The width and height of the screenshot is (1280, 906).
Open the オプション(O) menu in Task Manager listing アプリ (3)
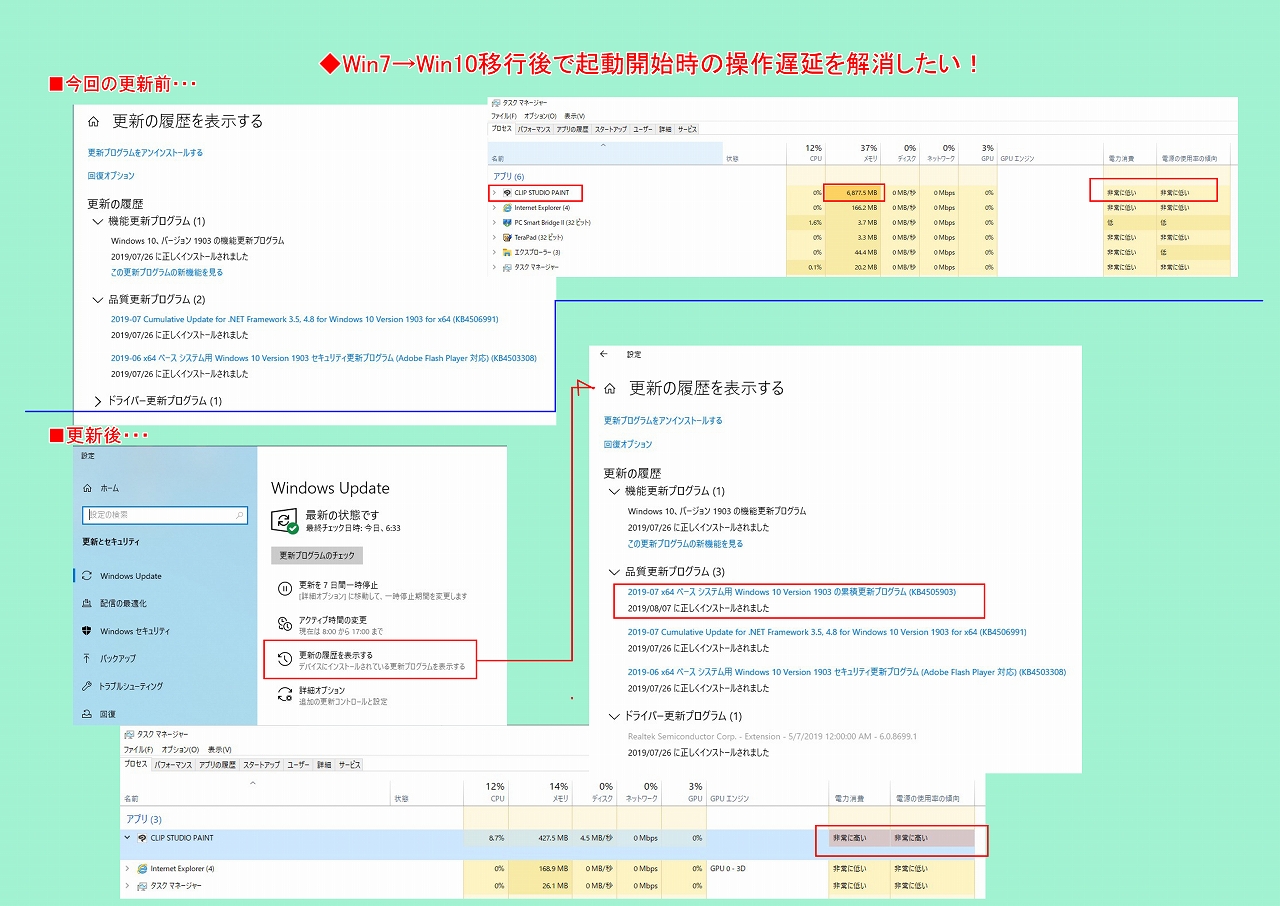pos(180,749)
